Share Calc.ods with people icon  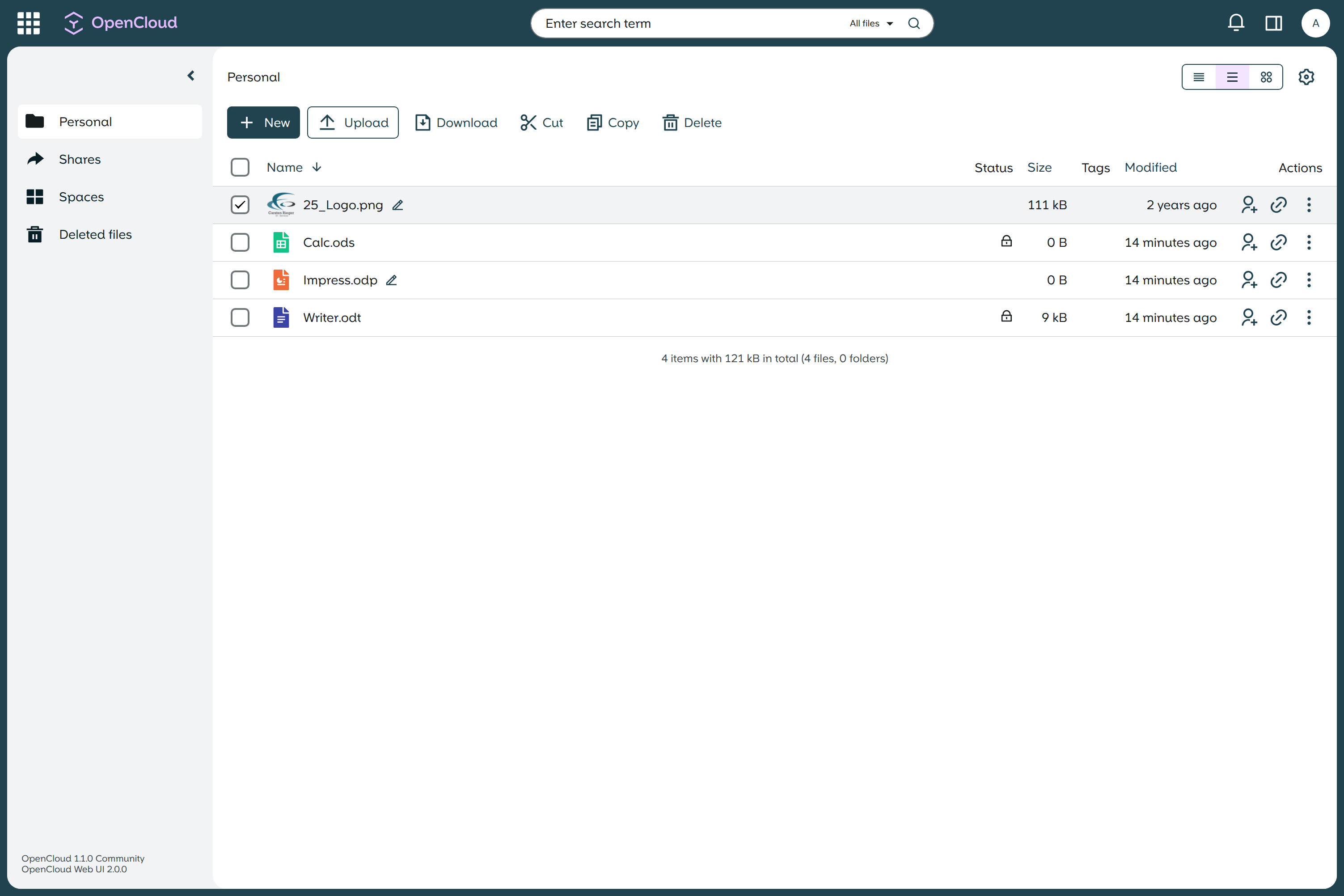[1249, 242]
